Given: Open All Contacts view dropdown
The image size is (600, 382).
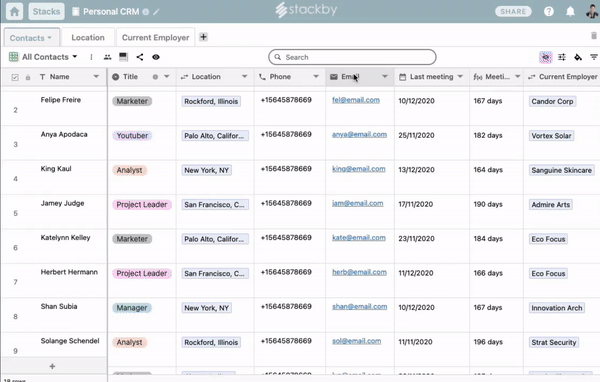Looking at the screenshot, I should point(43,57).
